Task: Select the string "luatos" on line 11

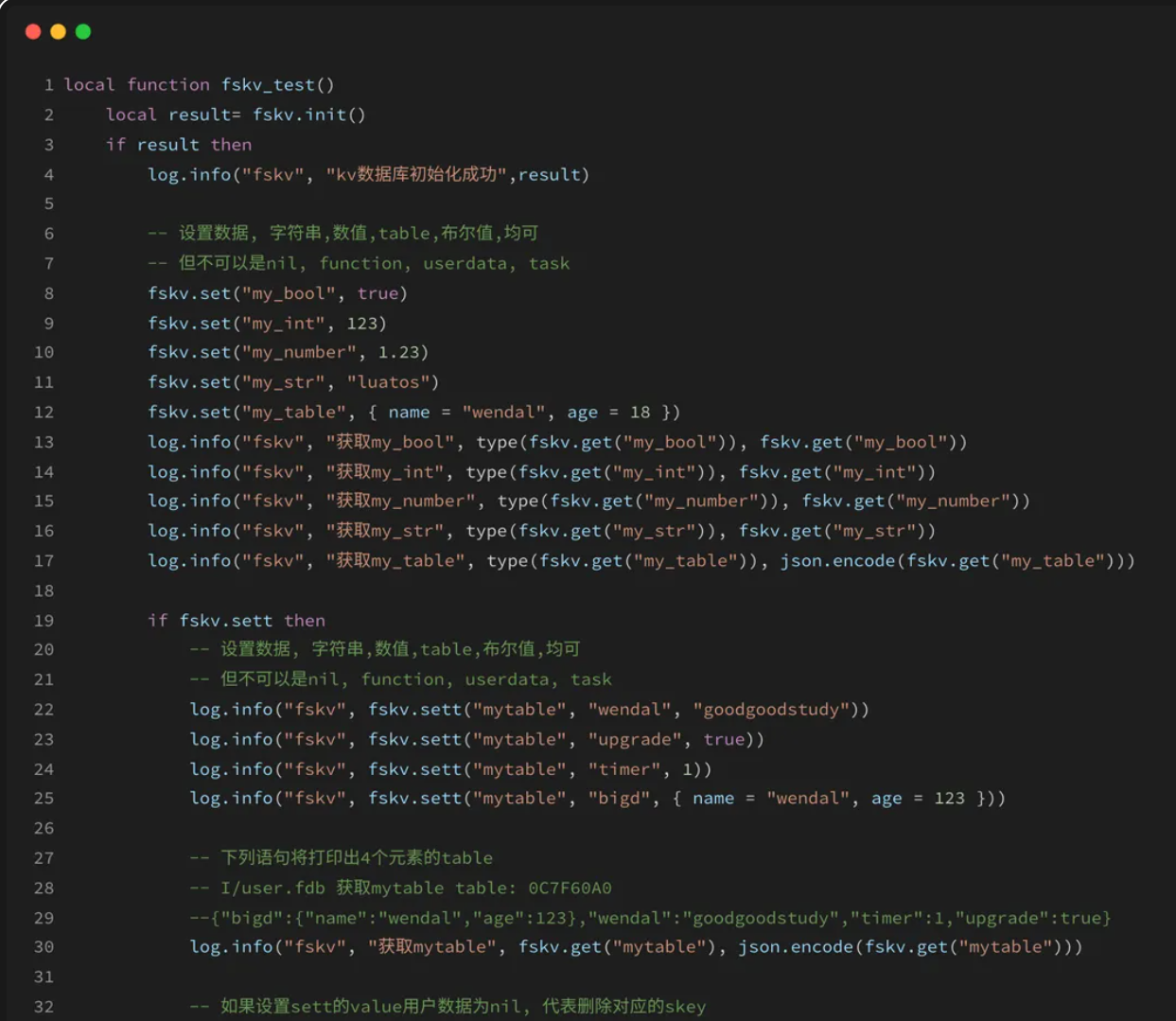Action: pyautogui.click(x=387, y=382)
